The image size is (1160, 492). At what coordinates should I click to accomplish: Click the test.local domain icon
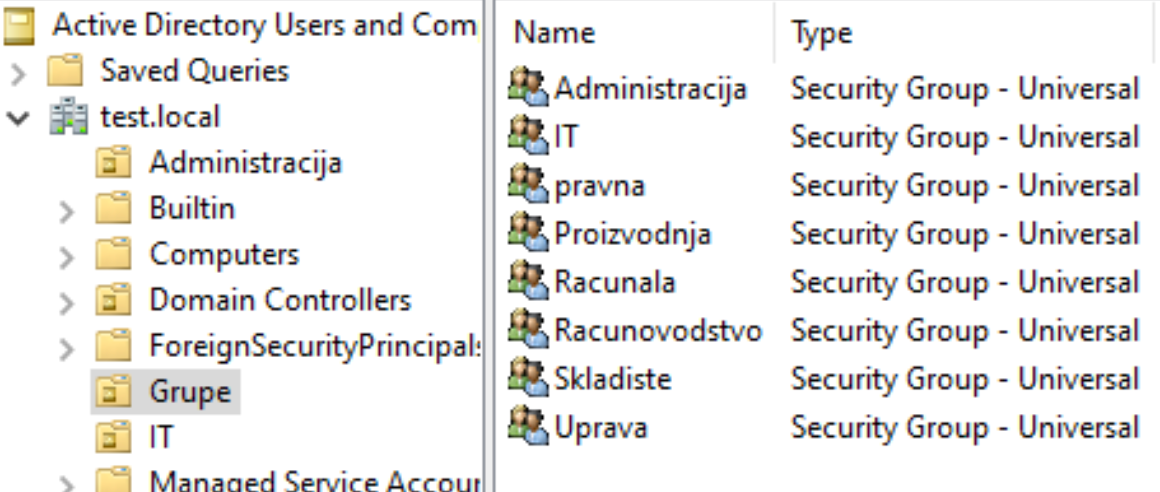tap(68, 117)
